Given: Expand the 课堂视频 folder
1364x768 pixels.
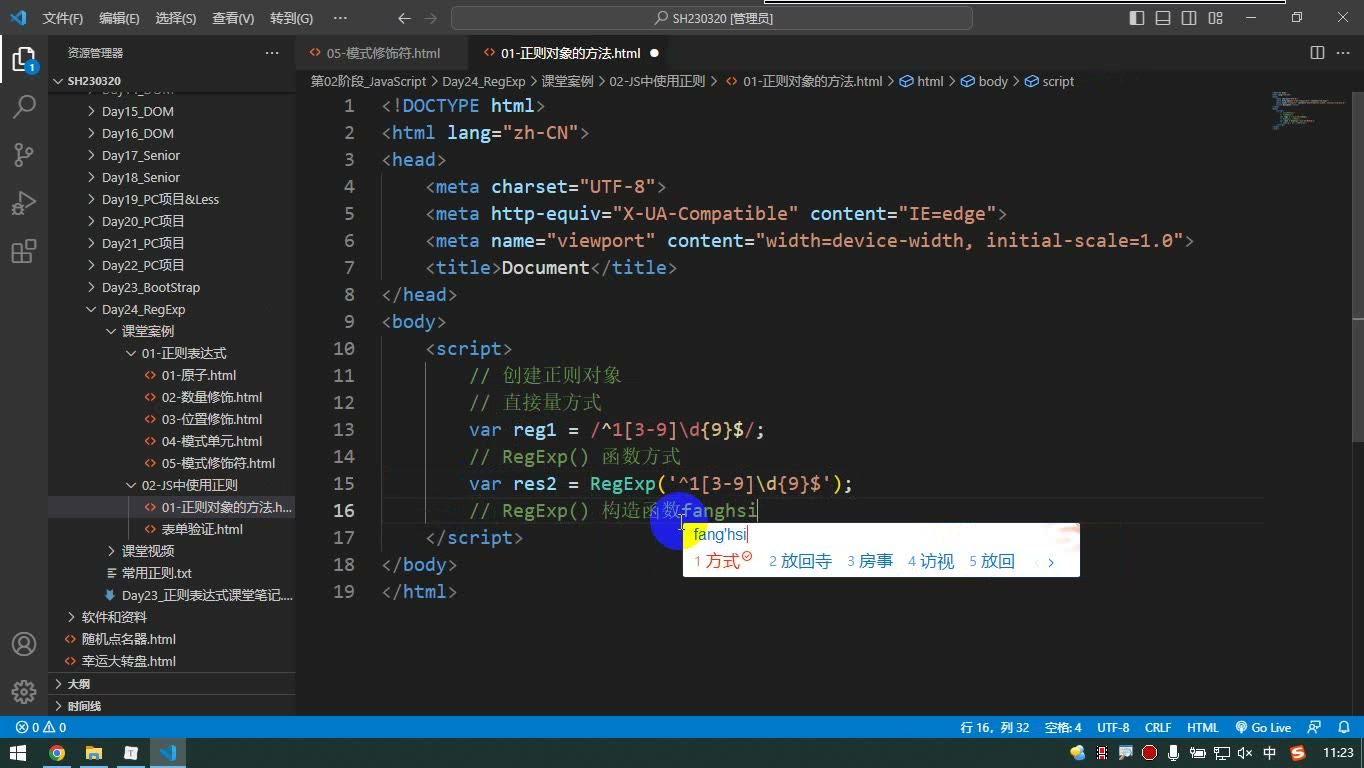Looking at the screenshot, I should [x=147, y=552].
